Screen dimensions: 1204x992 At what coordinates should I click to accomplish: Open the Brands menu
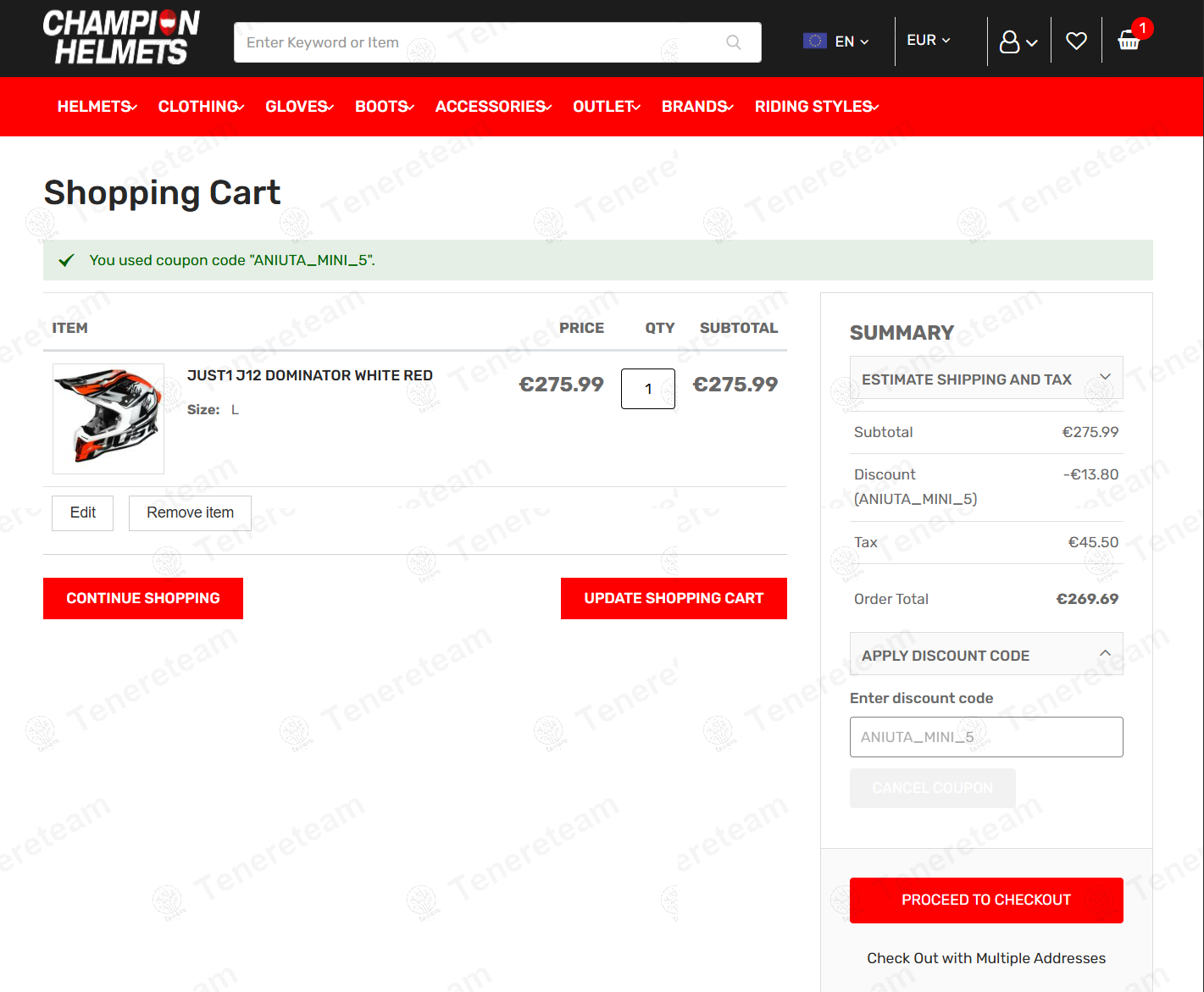(x=697, y=107)
